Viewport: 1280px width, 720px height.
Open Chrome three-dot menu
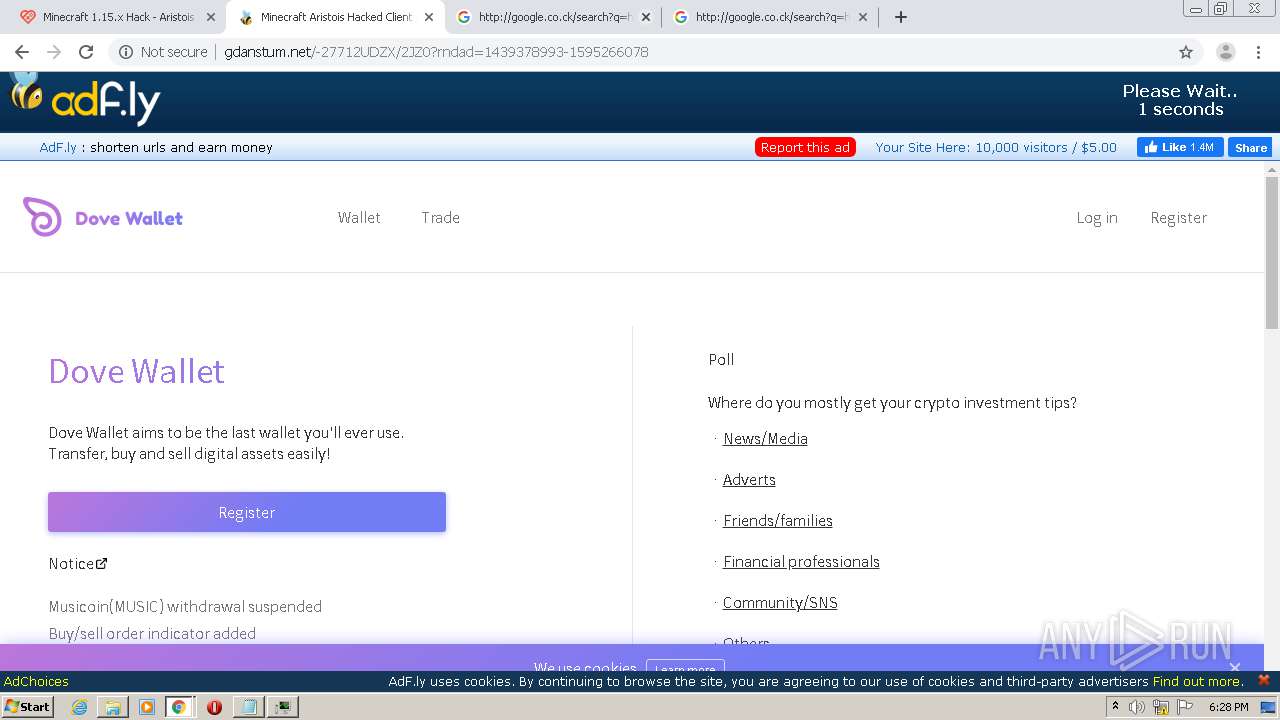tap(1259, 52)
